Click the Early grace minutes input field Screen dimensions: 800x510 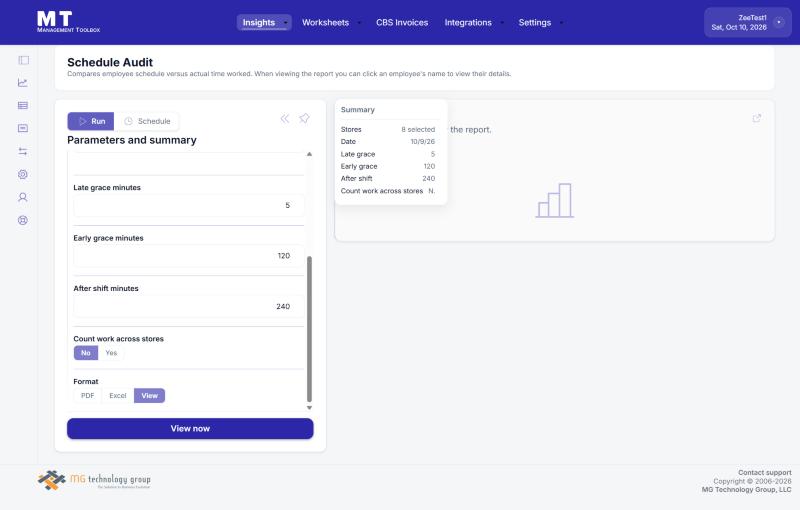(189, 256)
